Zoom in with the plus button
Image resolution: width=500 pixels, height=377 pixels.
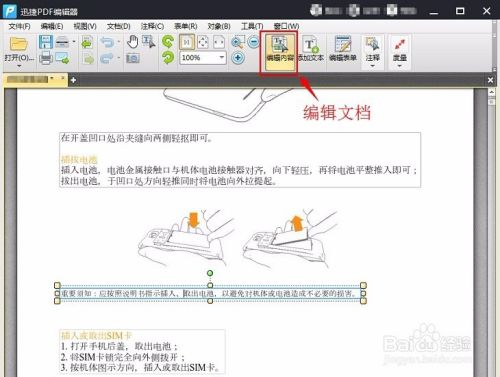[238, 58]
